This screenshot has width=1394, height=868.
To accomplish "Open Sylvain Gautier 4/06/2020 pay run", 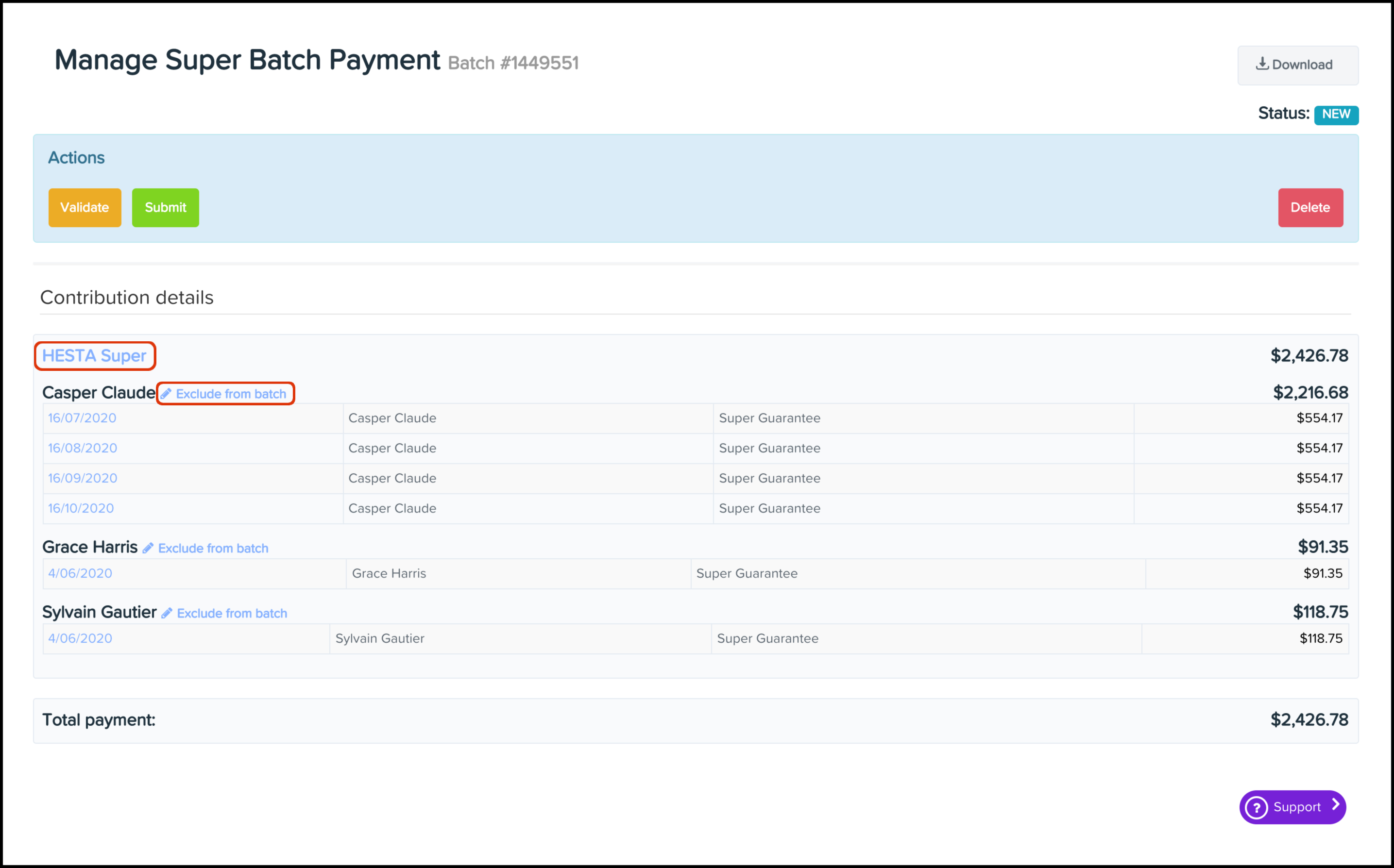I will (x=80, y=638).
